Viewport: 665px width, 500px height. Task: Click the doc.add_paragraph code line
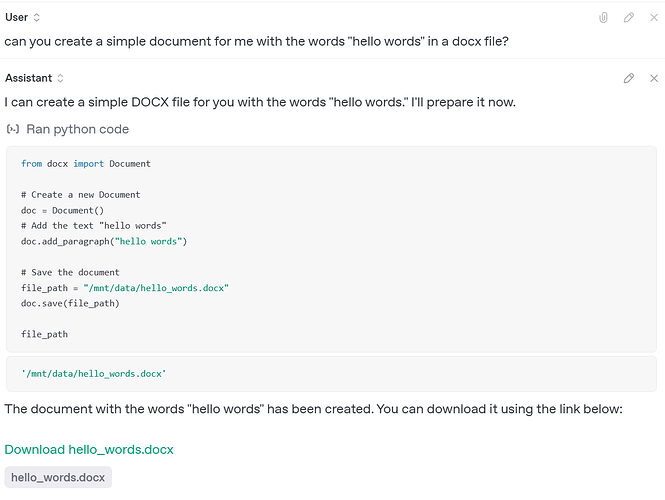tap(104, 241)
